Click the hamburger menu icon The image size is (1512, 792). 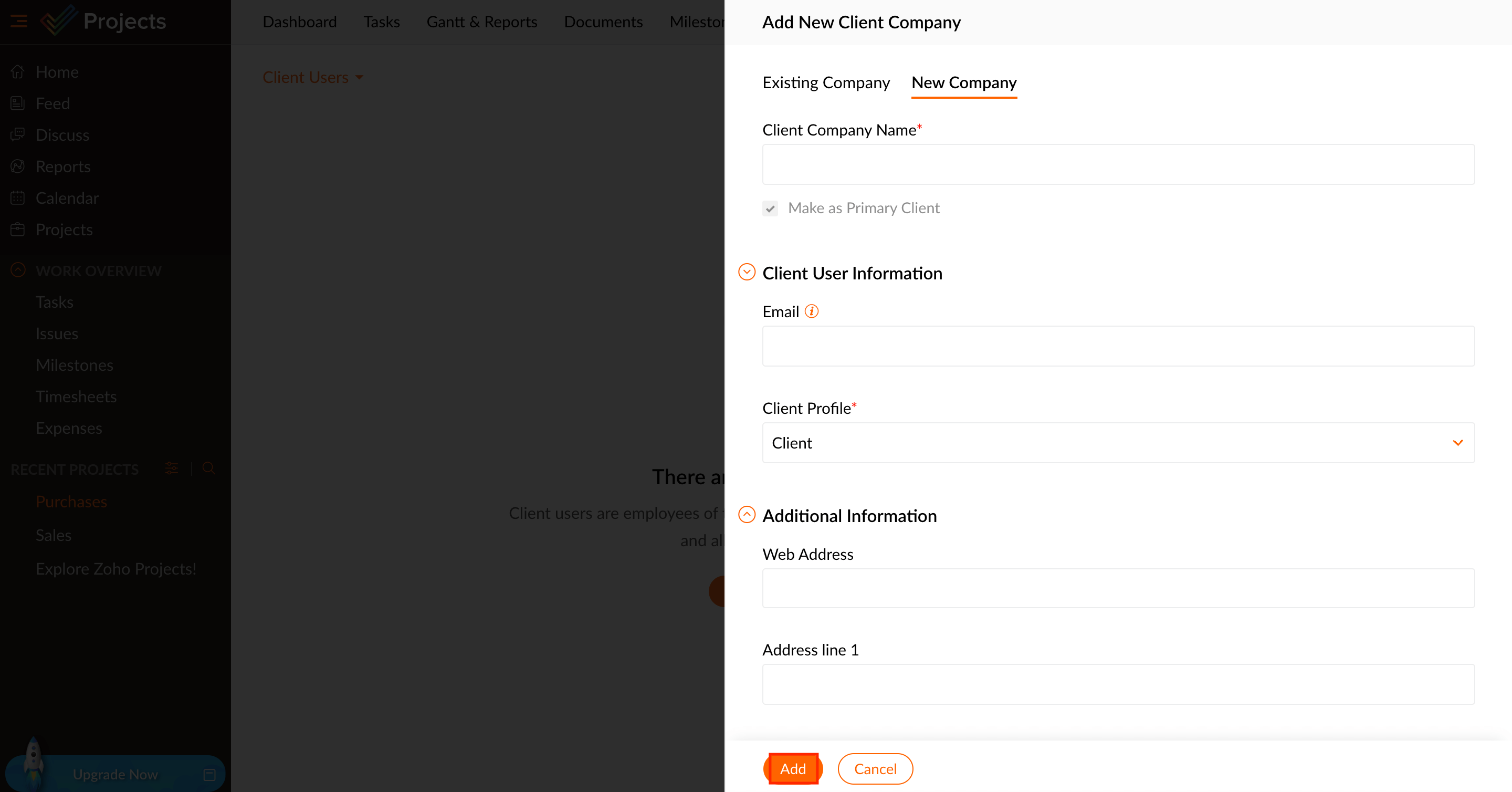[x=19, y=22]
